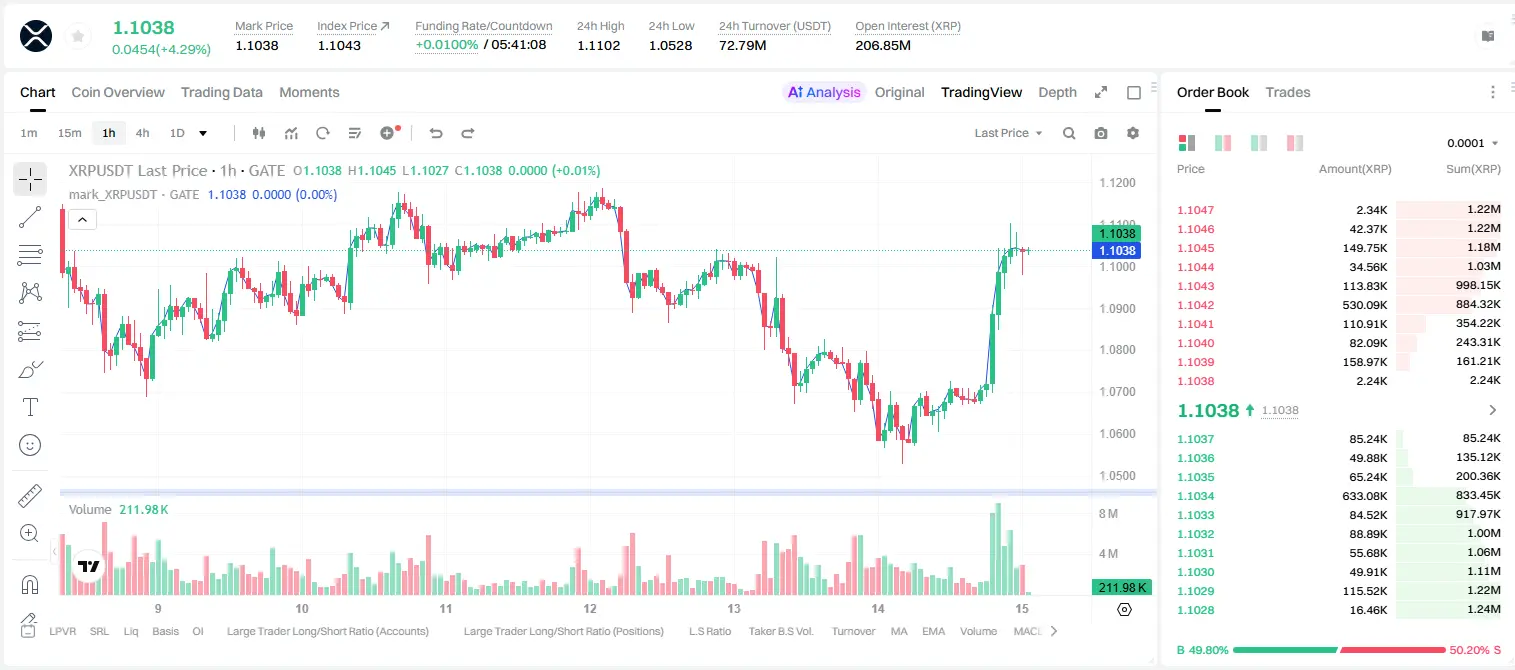1515x670 pixels.
Task: Change the 0.0001 price precision dropdown
Action: [x=1473, y=143]
